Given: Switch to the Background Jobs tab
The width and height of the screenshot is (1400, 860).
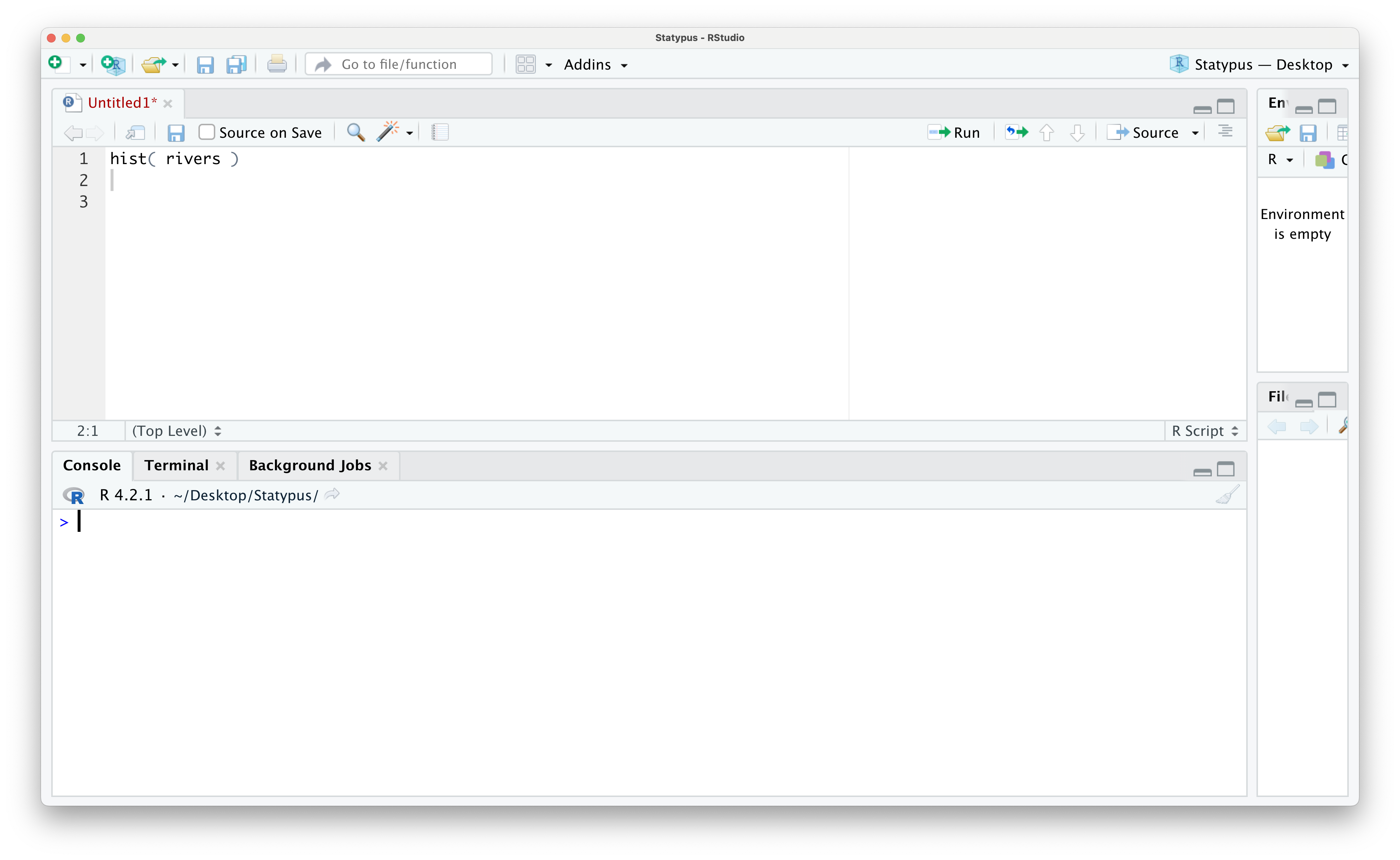Looking at the screenshot, I should tap(310, 465).
